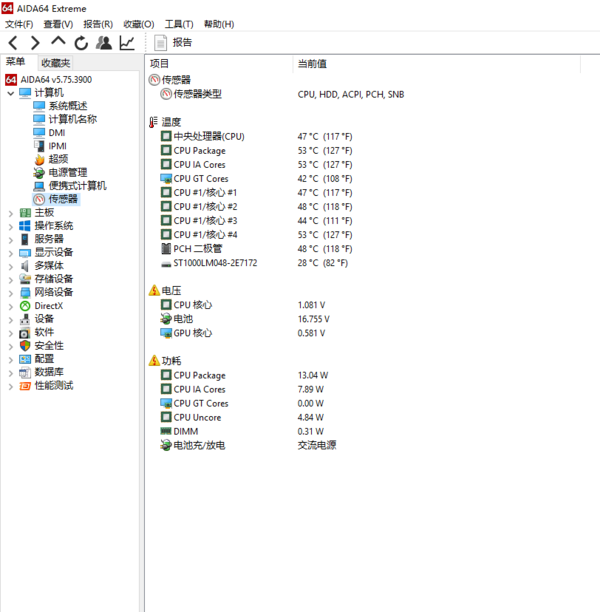Collapse the 计算机 tree node

[x=11, y=93]
